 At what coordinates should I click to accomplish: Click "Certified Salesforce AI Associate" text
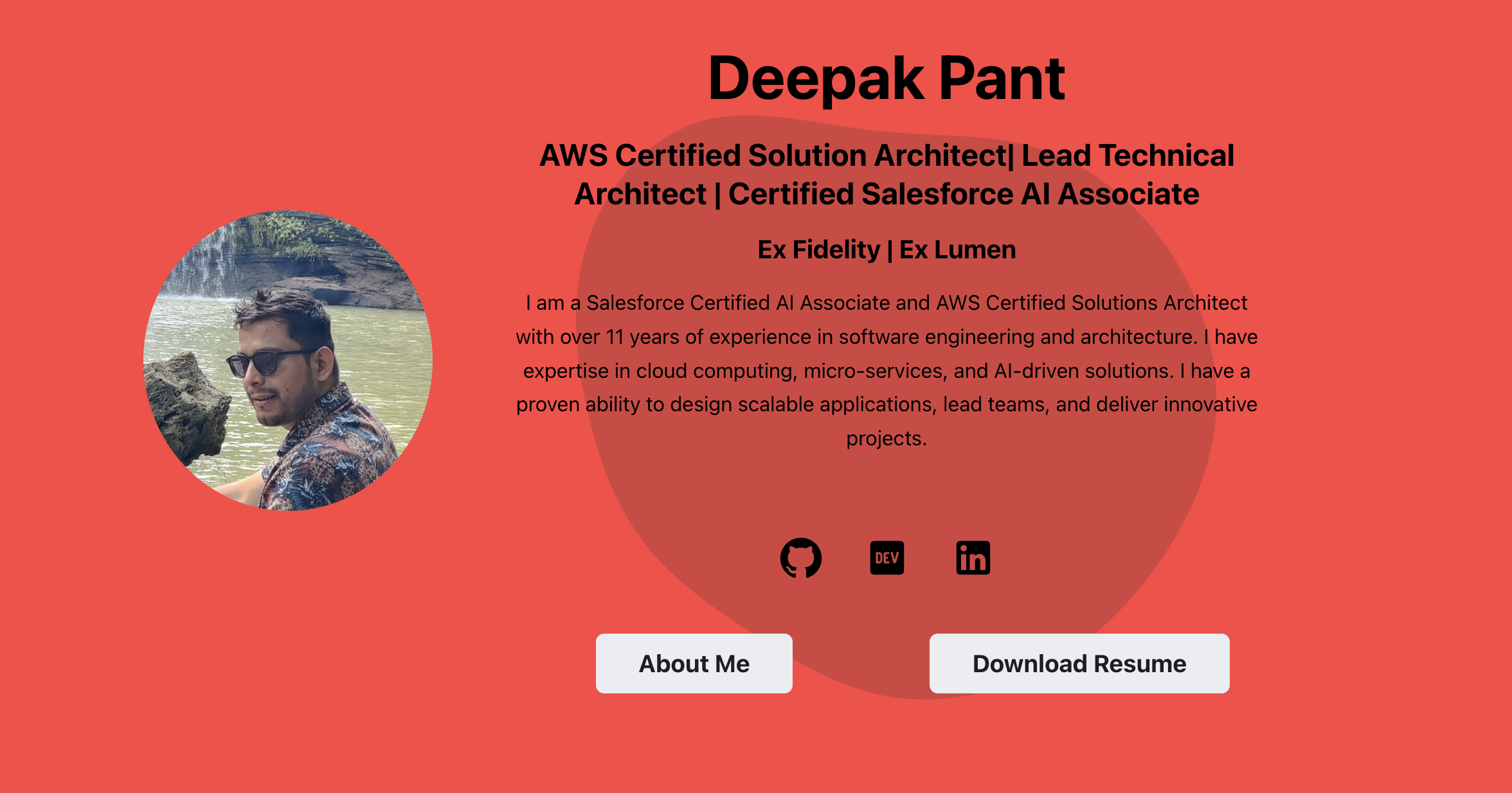[962, 193]
